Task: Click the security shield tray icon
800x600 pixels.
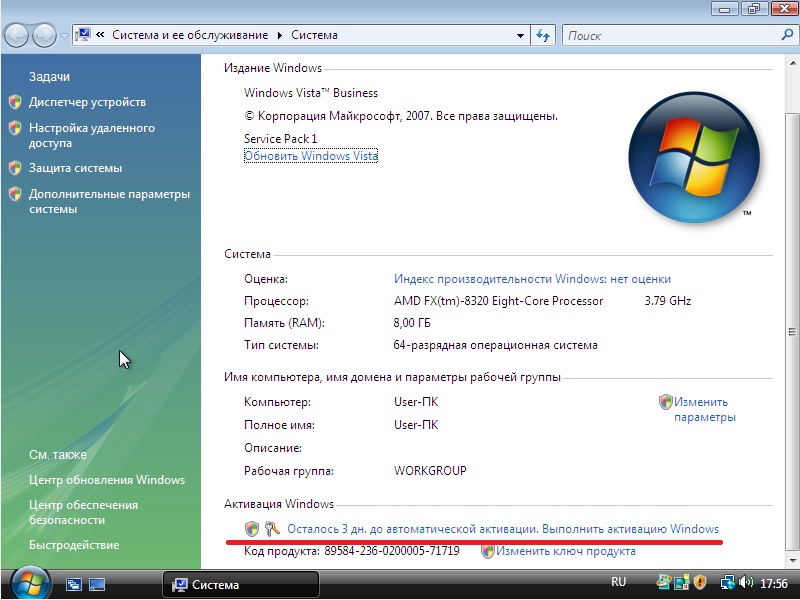Action: pos(700,582)
